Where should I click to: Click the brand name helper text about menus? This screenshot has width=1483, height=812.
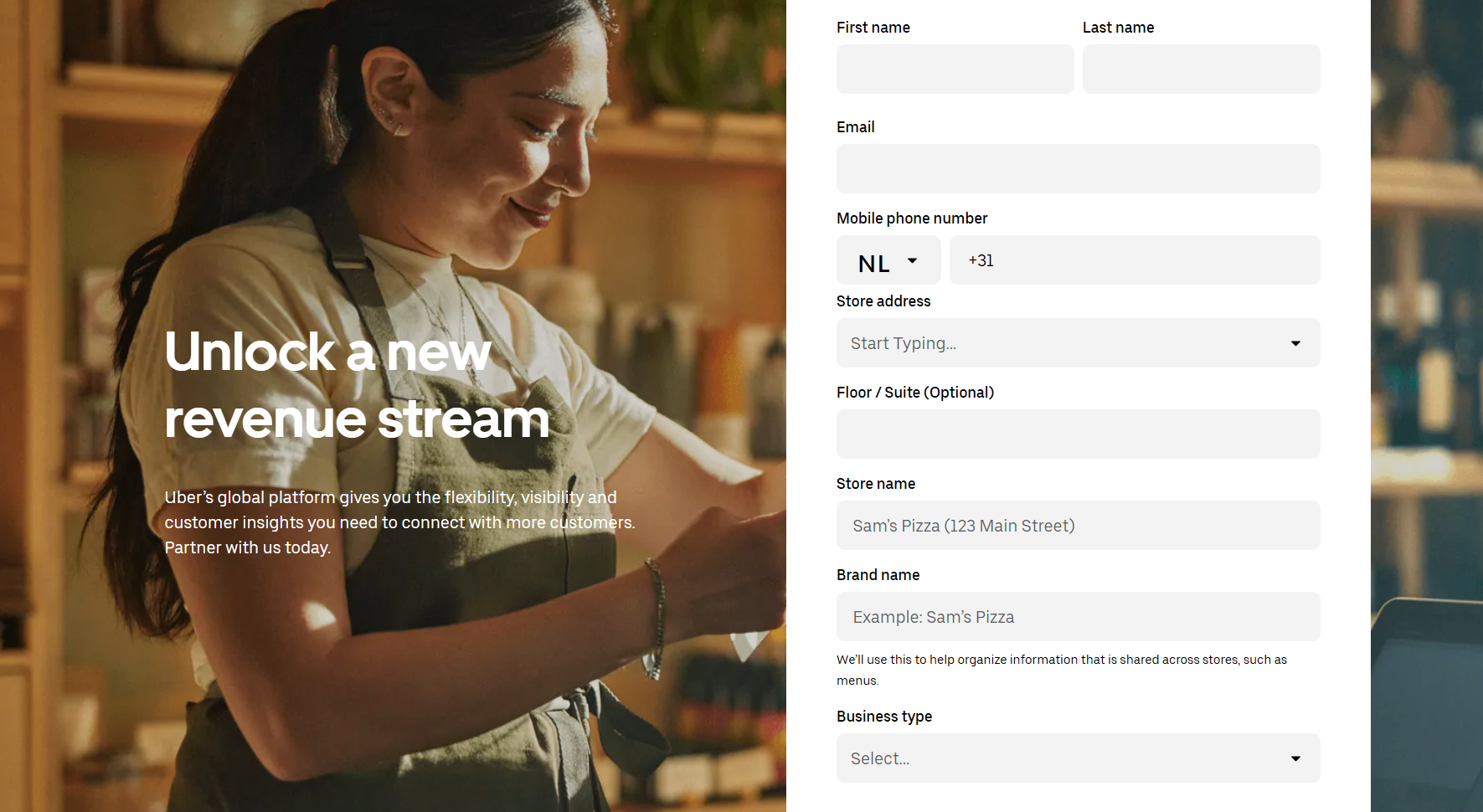pos(1061,670)
